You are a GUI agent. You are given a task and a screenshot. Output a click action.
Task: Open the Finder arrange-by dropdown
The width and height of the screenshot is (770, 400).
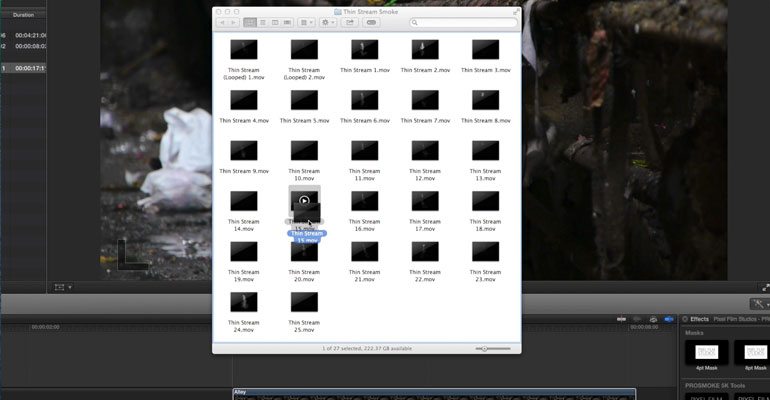pos(306,23)
